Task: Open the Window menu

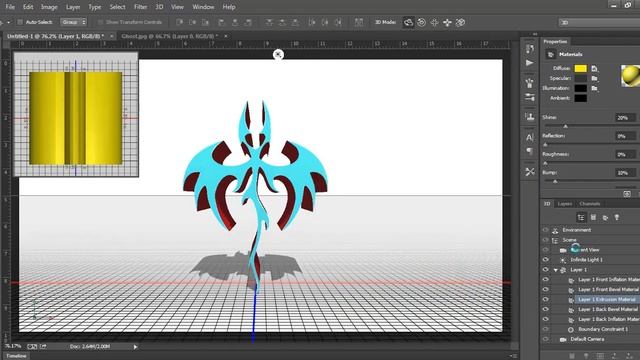Action: coord(203,7)
